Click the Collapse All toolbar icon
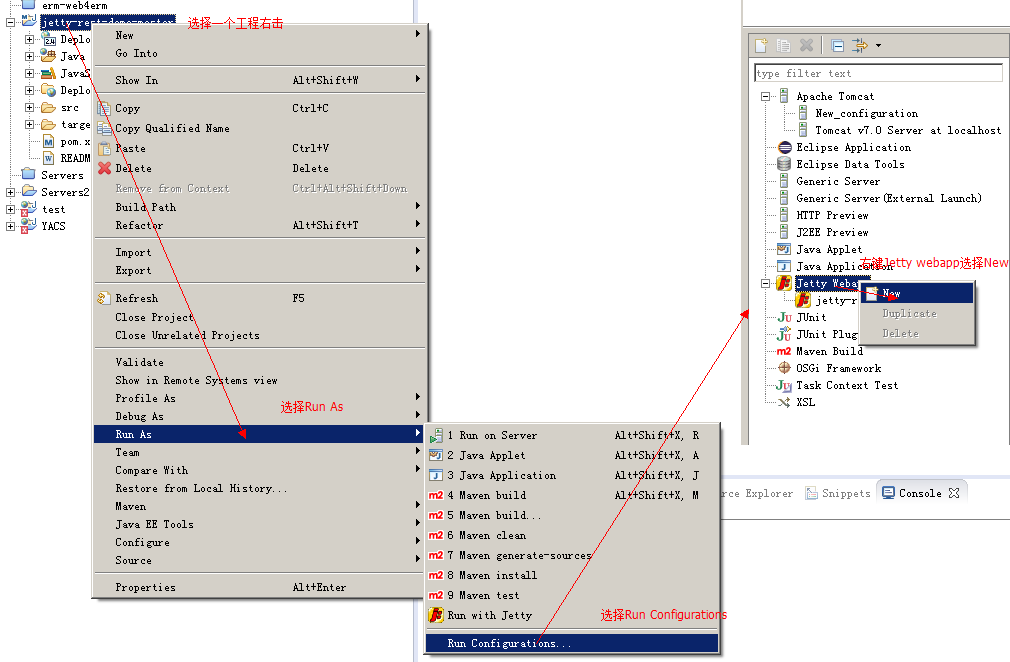The height and width of the screenshot is (662, 1010). (x=837, y=46)
